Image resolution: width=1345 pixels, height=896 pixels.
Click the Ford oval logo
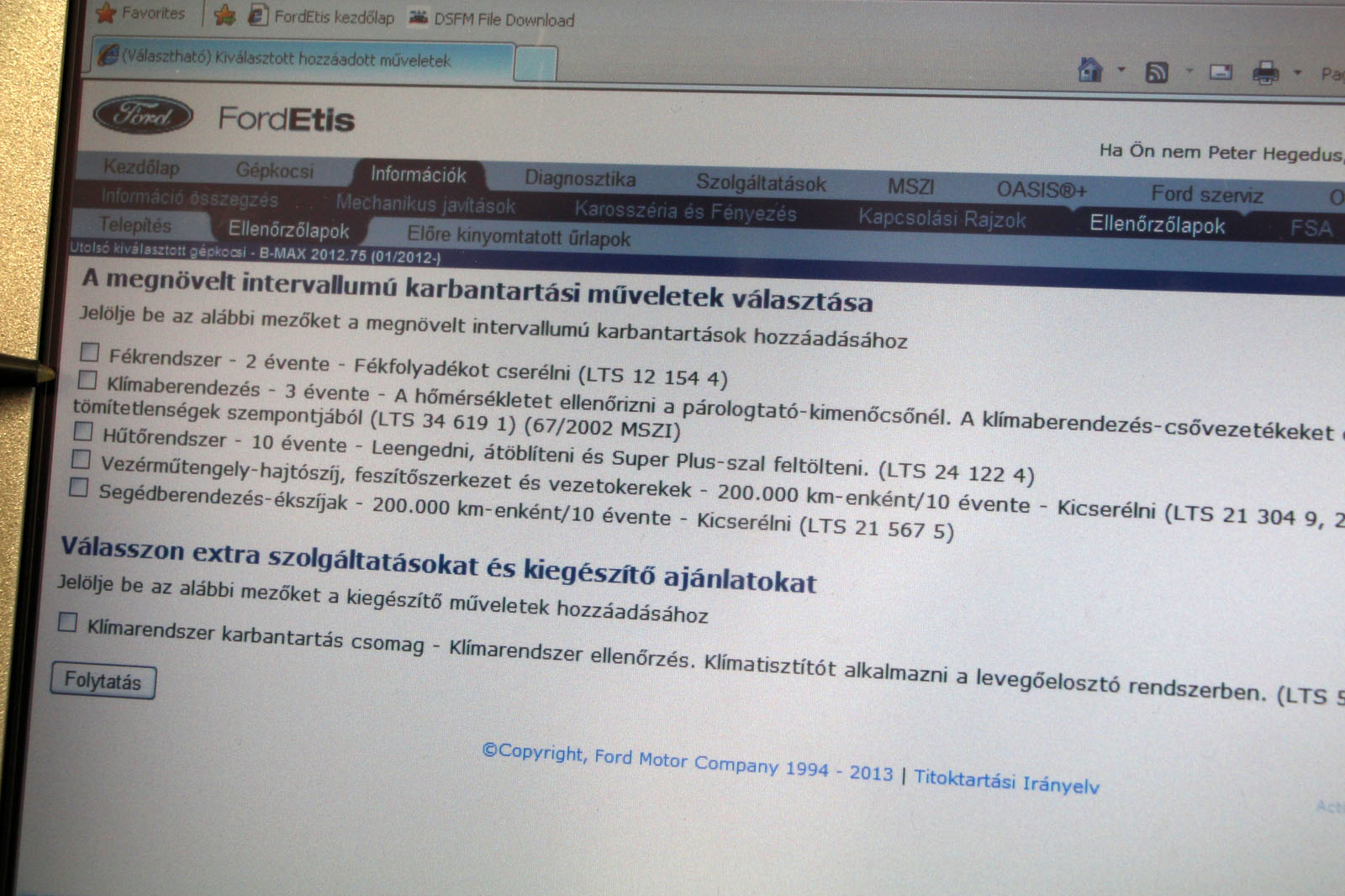(x=143, y=115)
